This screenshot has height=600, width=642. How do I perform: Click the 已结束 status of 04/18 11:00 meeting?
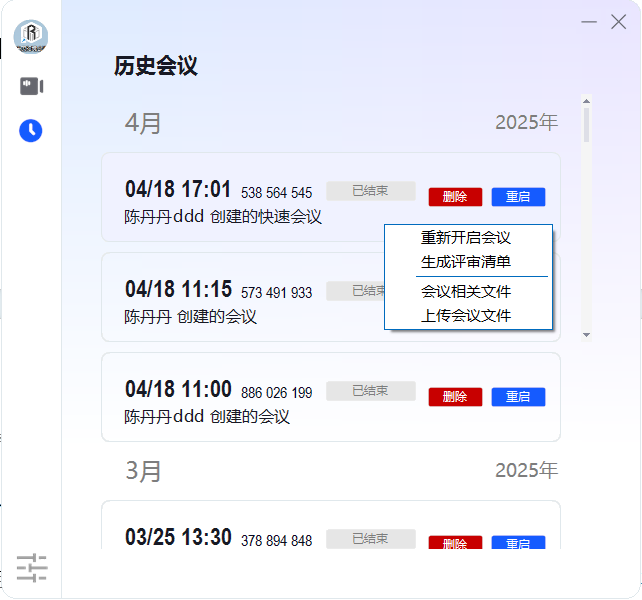[370, 391]
